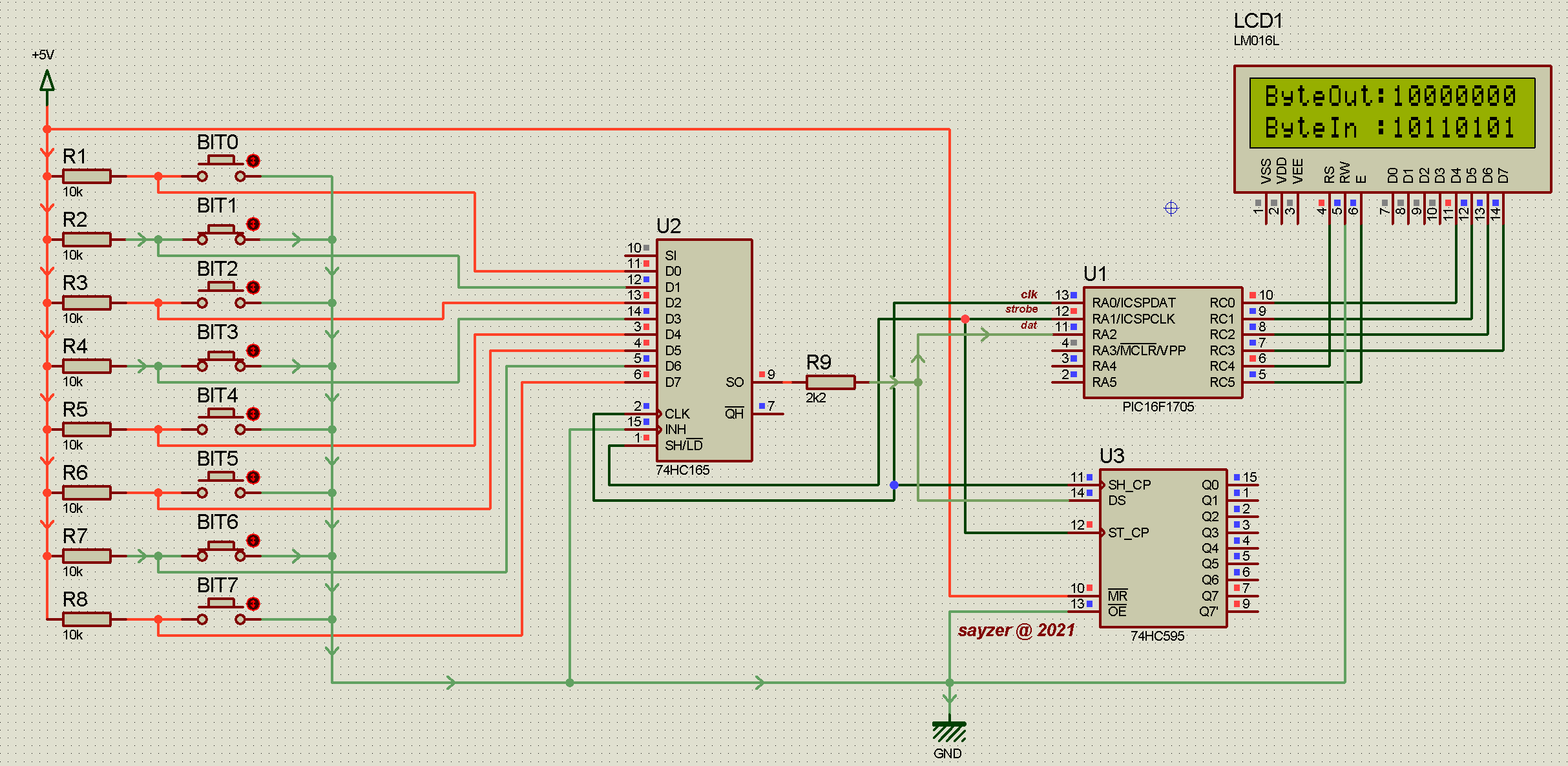Click the blue wire junction near SH_CP
Screen dimensions: 1568x766
[894, 485]
